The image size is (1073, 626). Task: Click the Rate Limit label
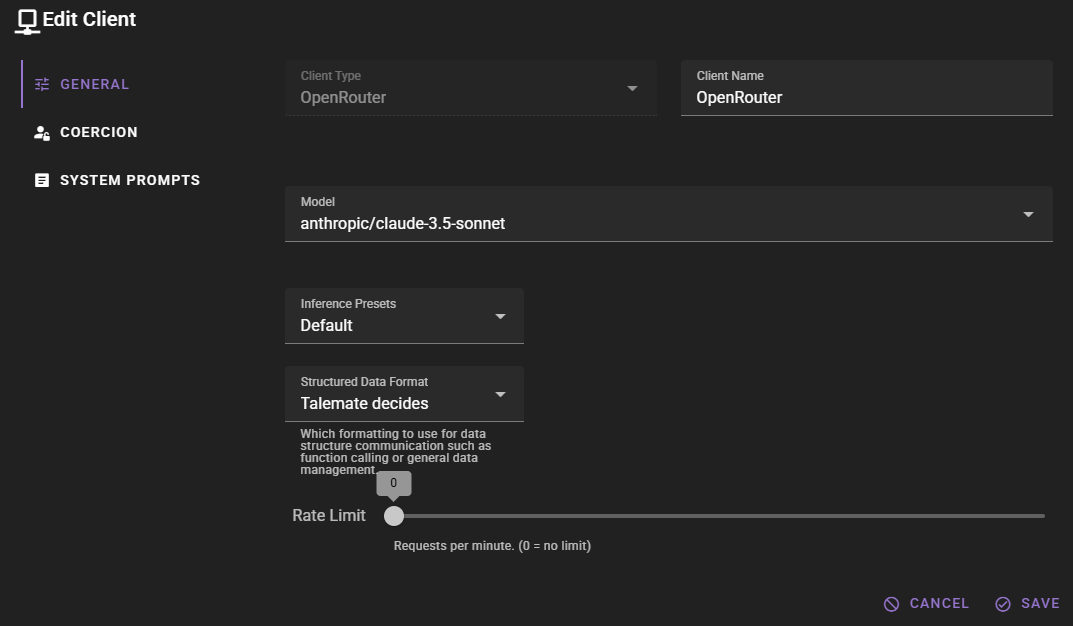(328, 516)
